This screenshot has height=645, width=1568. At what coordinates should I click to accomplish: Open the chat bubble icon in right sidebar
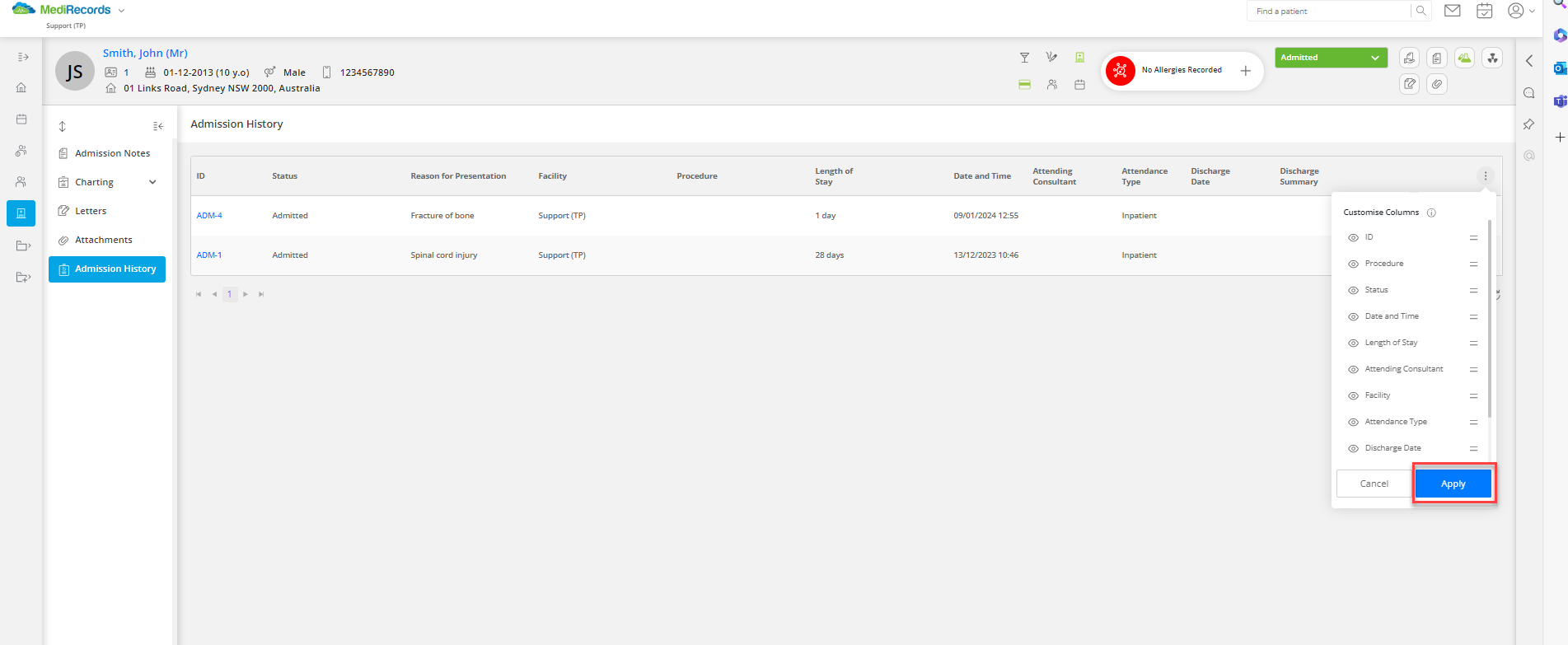pyautogui.click(x=1529, y=93)
